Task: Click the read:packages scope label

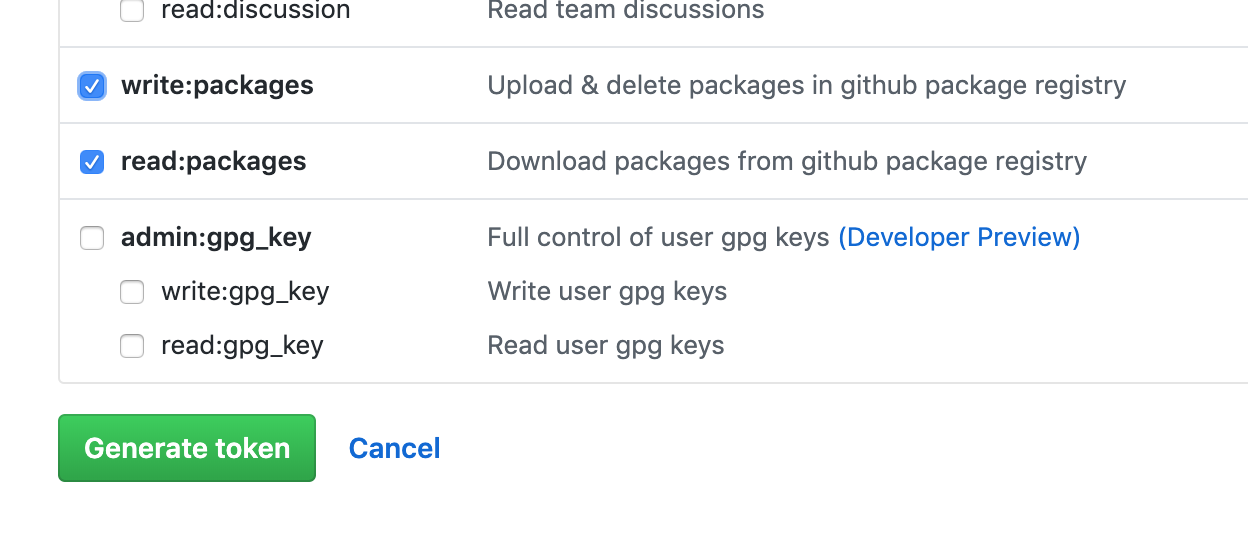Action: click(x=213, y=162)
